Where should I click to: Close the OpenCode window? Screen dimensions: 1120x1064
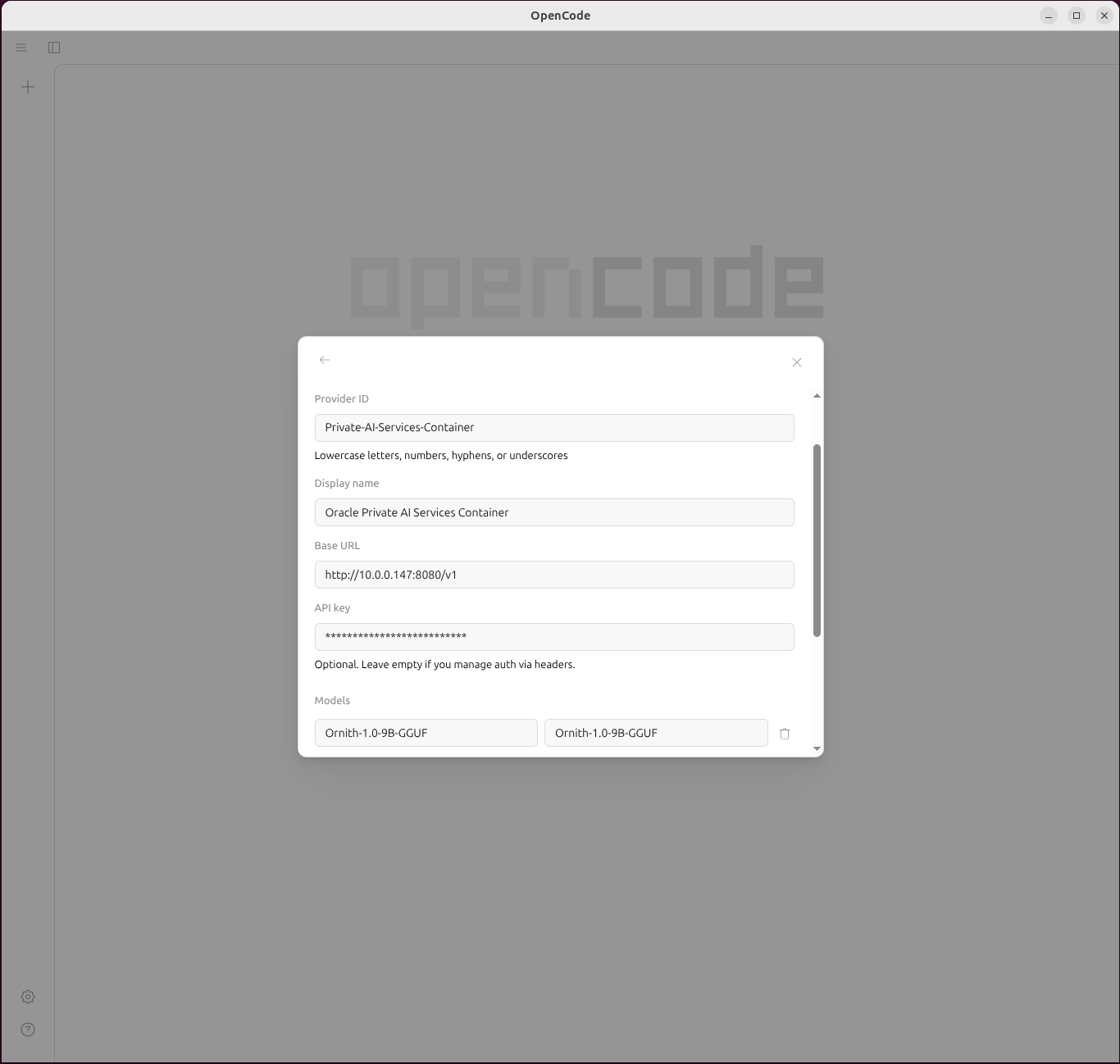(1104, 16)
